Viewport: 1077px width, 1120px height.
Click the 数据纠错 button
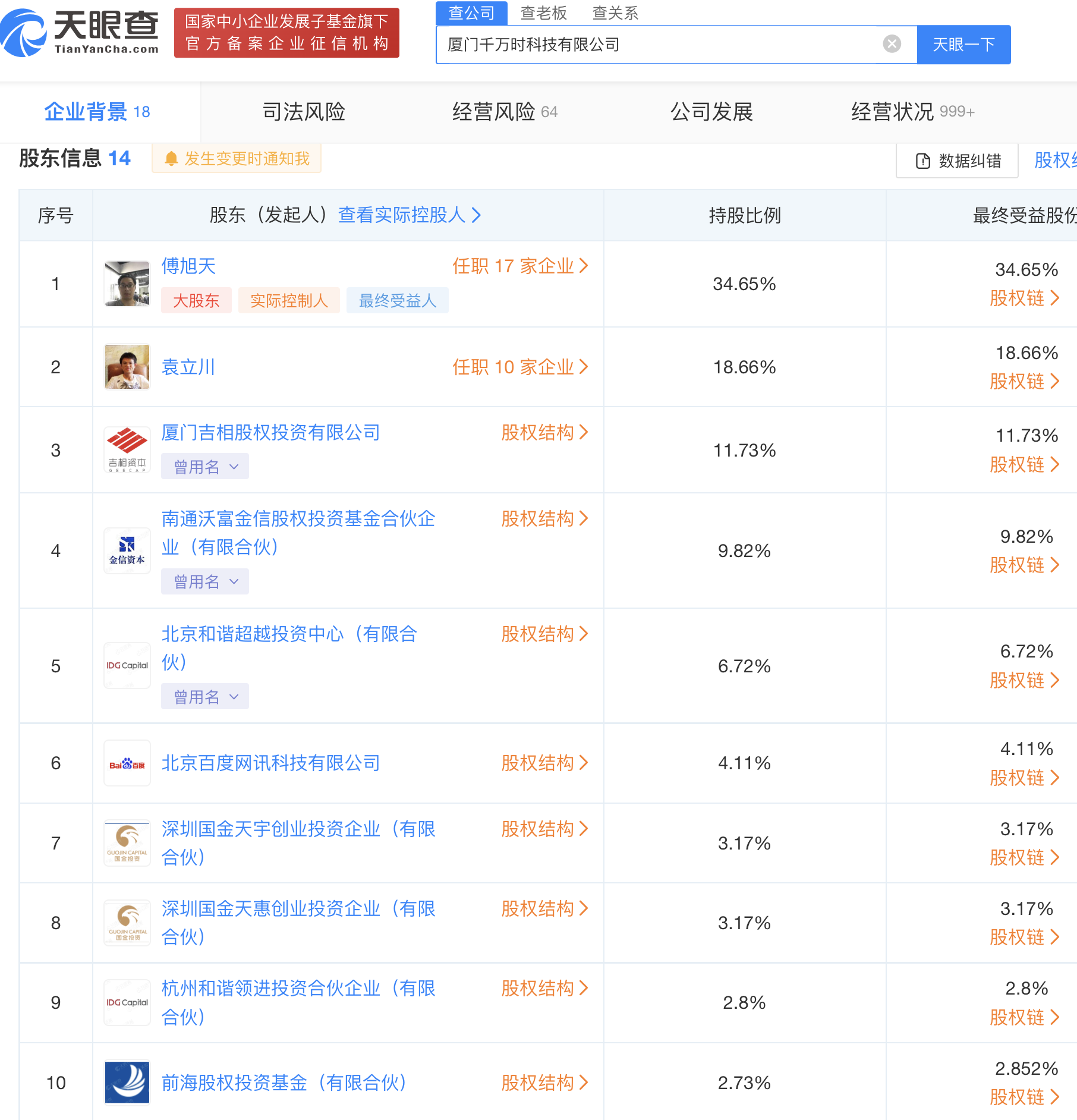click(x=958, y=161)
